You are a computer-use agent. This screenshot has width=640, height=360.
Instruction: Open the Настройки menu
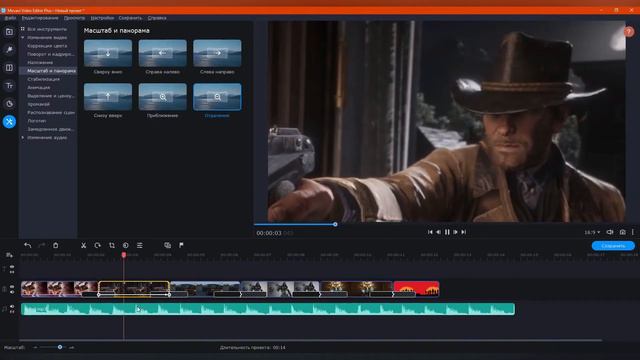pos(102,18)
